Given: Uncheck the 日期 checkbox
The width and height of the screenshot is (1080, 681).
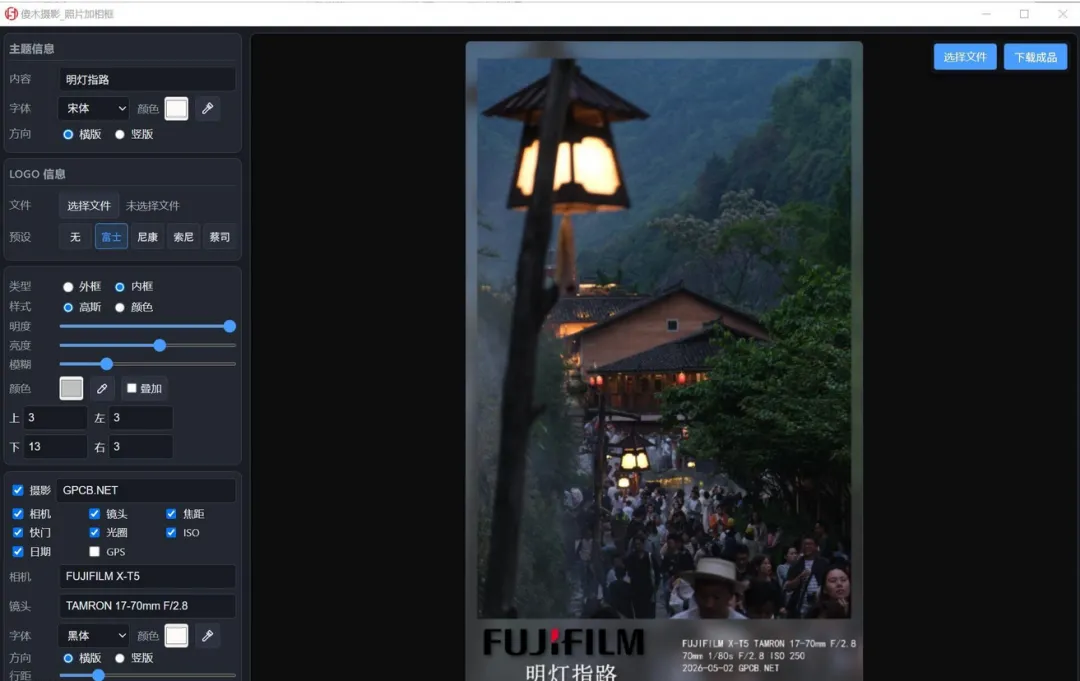Looking at the screenshot, I should 18,552.
